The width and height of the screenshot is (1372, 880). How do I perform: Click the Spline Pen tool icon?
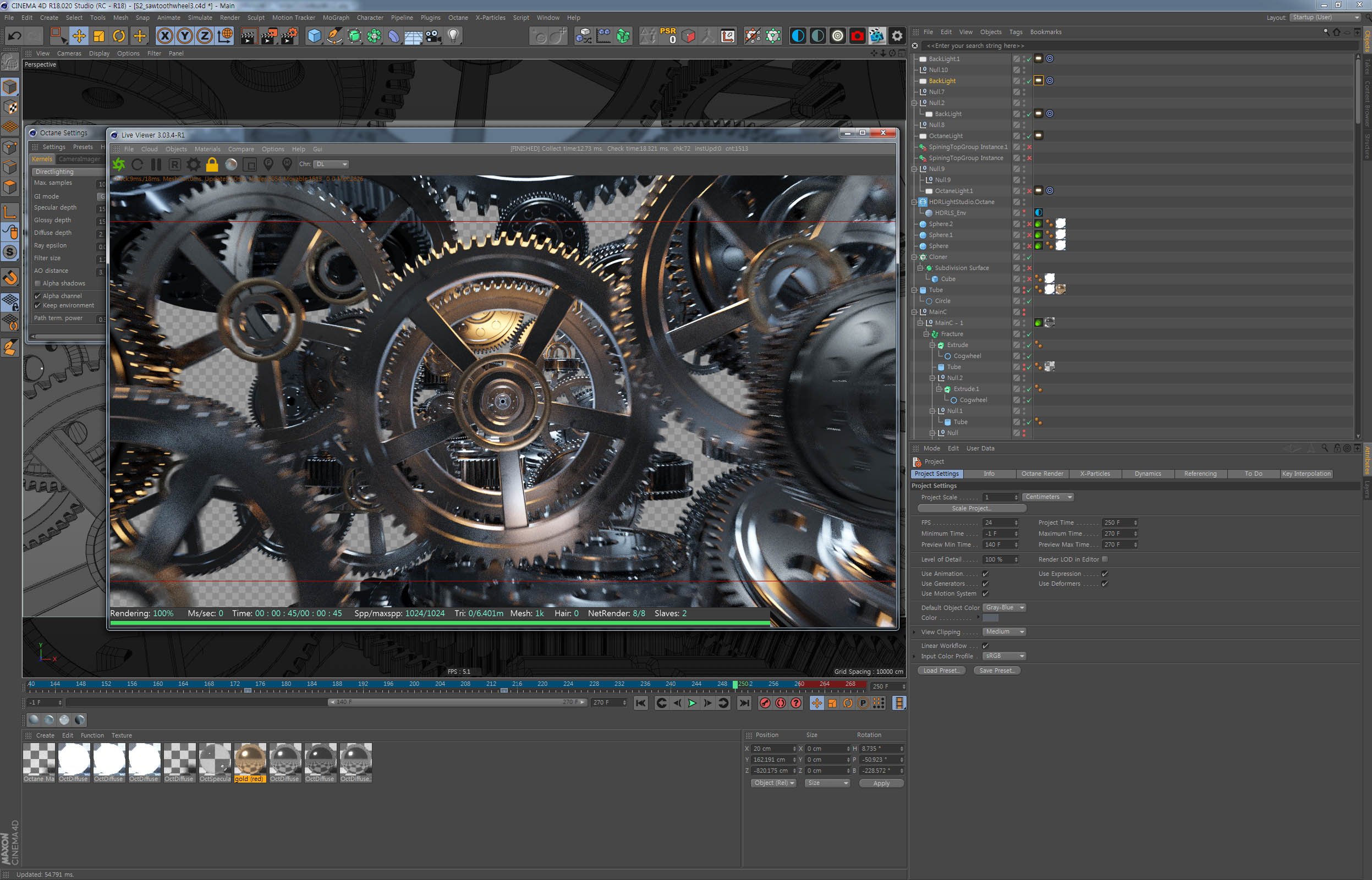click(334, 36)
